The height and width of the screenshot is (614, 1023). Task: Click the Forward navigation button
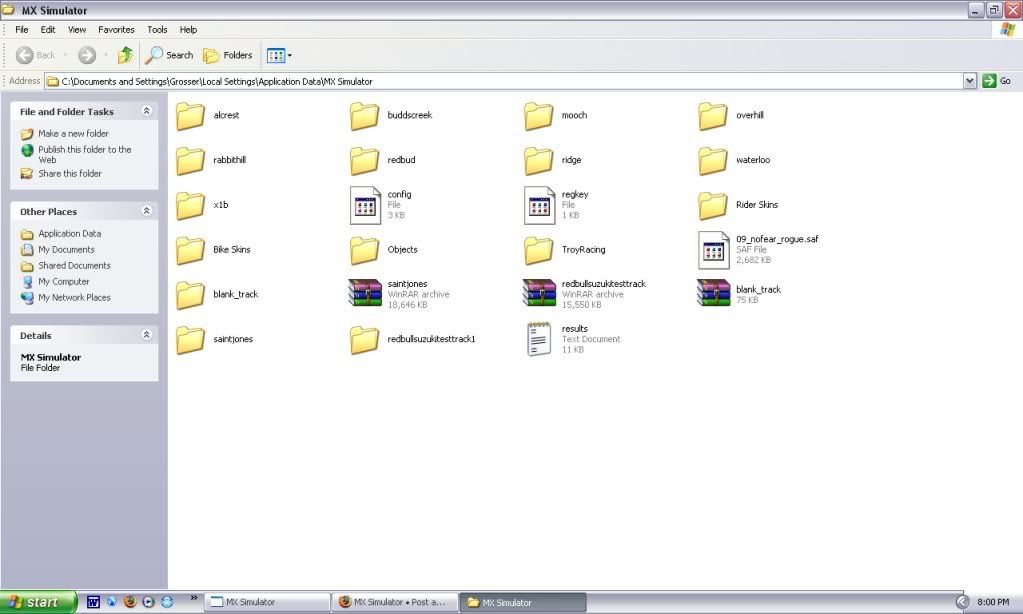[87, 55]
